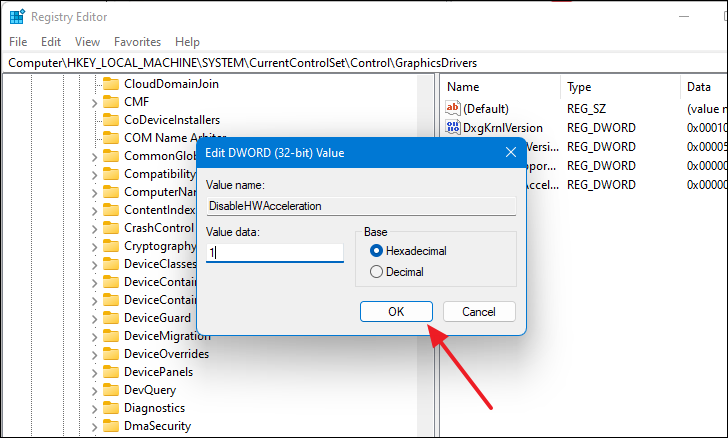Open the Edit menu
This screenshot has height=438, width=728.
[x=51, y=42]
